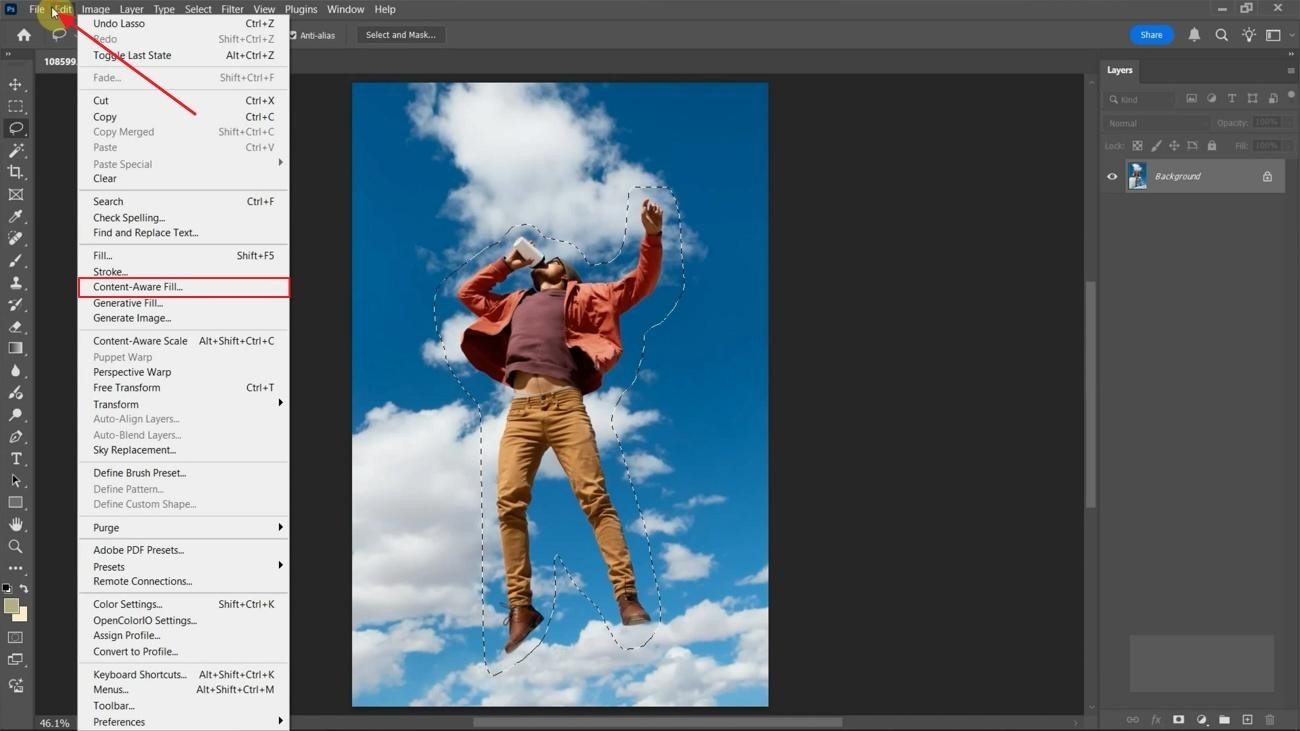Open the Kind filter dropdown

[1140, 99]
